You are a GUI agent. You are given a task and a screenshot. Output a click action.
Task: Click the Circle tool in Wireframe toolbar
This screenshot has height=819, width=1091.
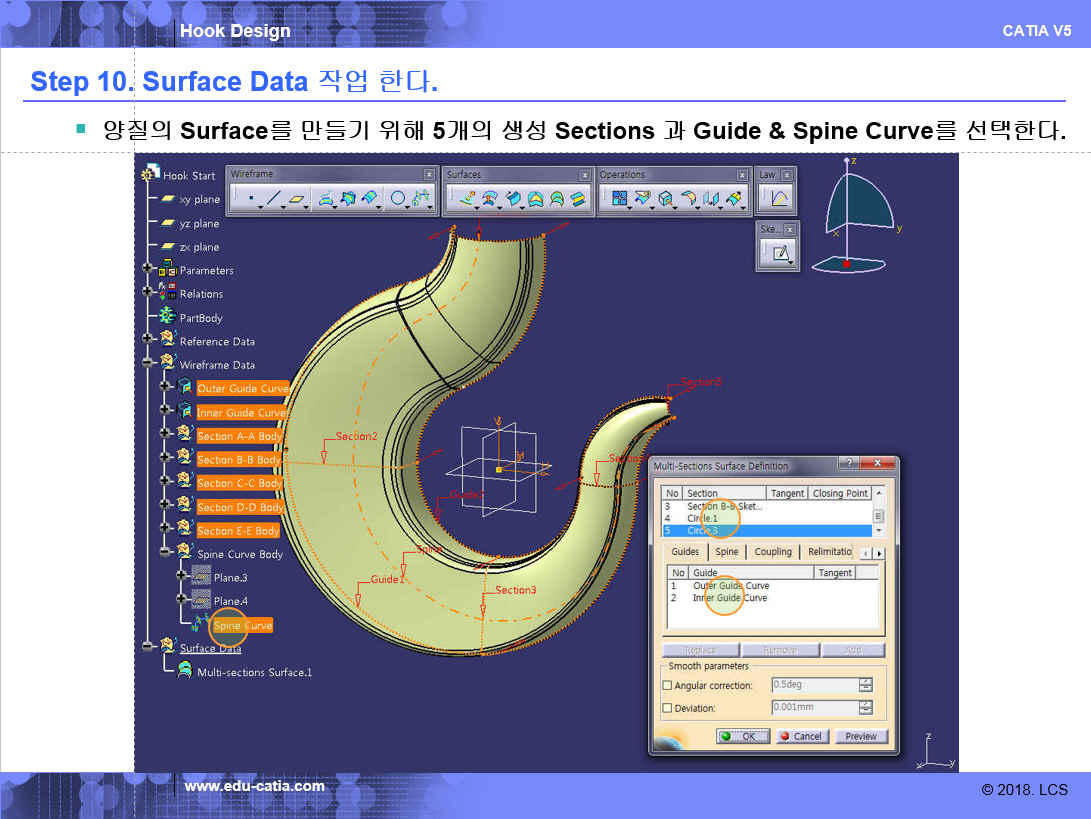click(397, 199)
